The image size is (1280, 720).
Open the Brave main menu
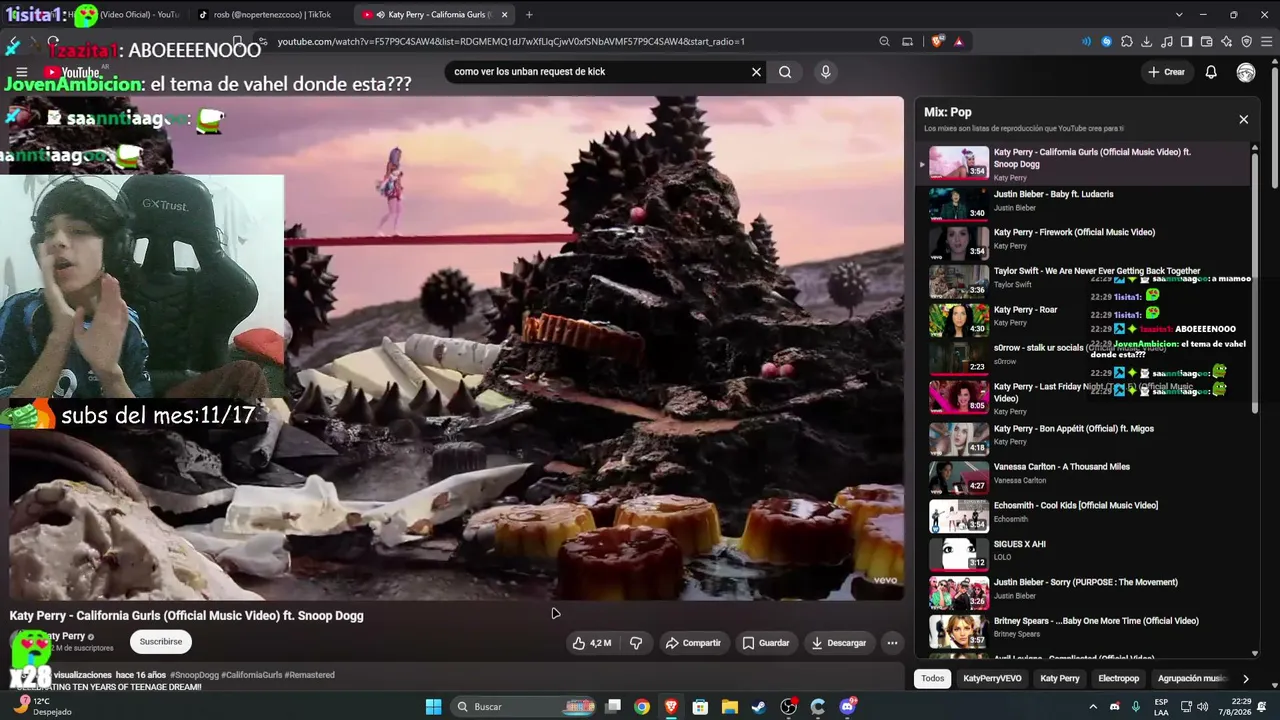[1267, 42]
